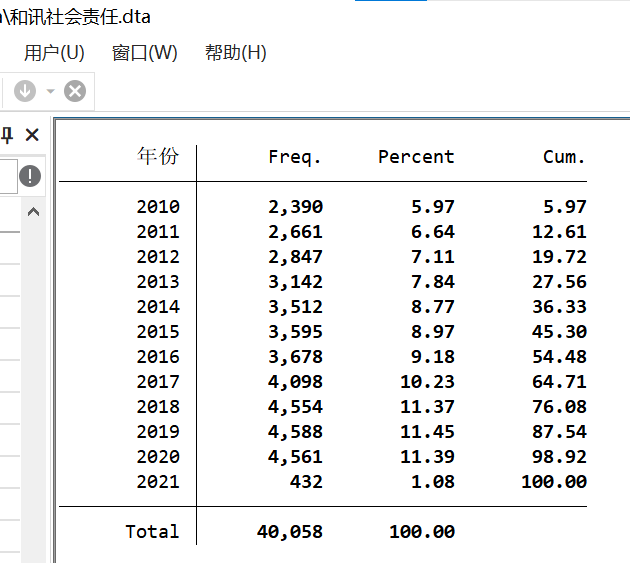This screenshot has height=563, width=630.
Task: Close the side panel with the X
Action: click(32, 135)
